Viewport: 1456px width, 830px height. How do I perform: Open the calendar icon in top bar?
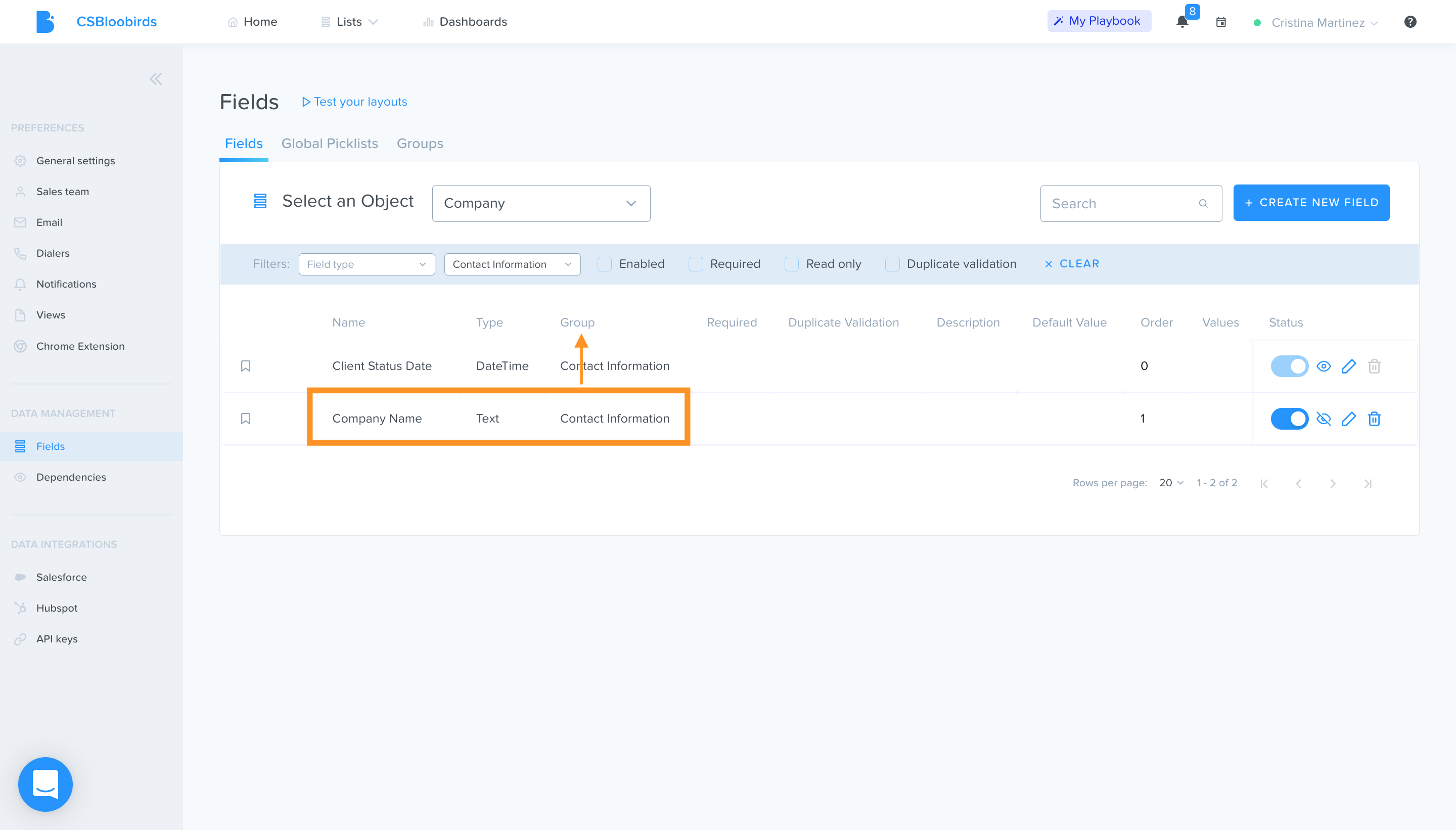(x=1220, y=22)
